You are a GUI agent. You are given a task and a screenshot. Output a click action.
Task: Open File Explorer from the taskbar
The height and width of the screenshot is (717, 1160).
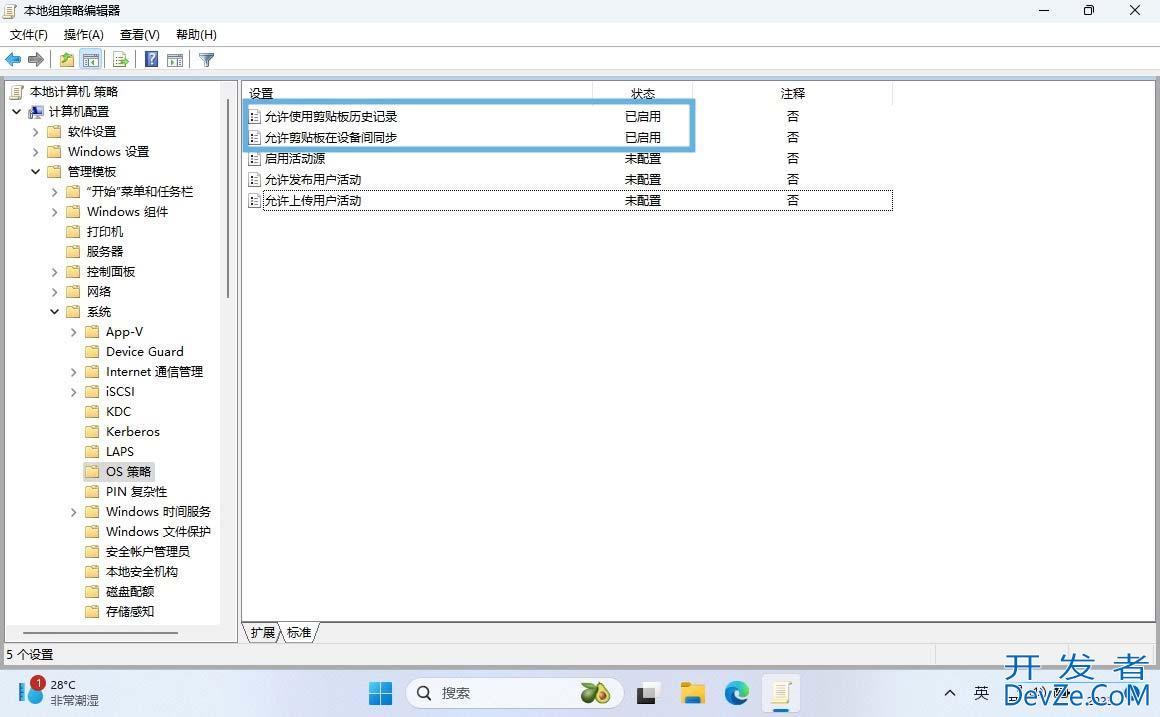(692, 693)
